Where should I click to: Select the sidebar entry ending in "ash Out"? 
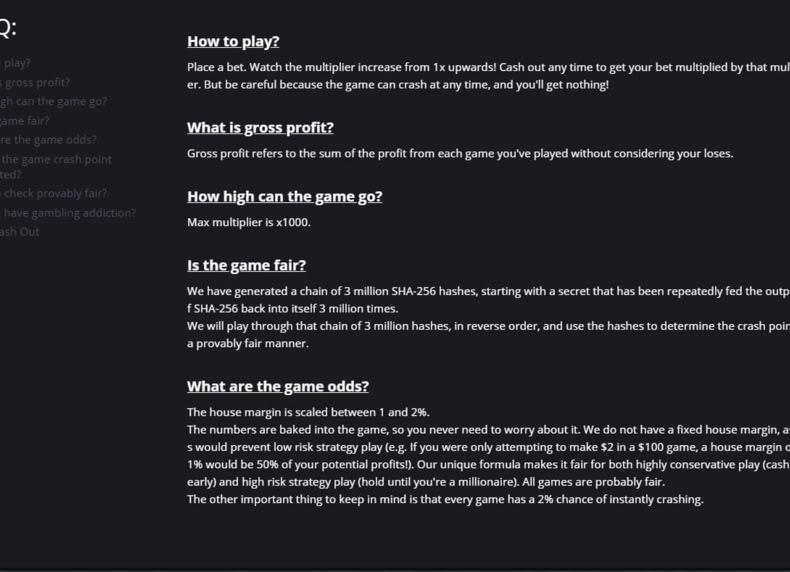click(20, 232)
